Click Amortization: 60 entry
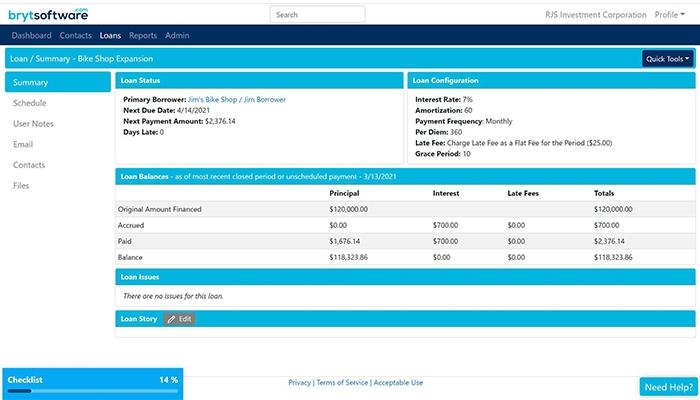Viewport: 700px width, 400px height. [443, 110]
